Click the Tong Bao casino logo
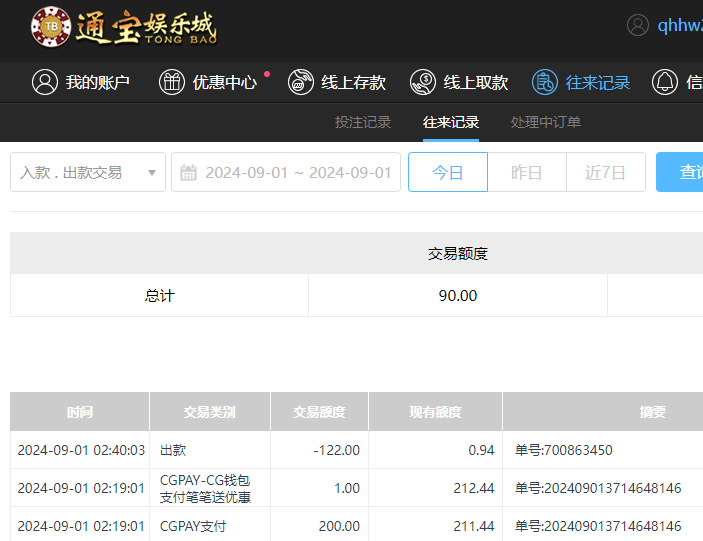The width and height of the screenshot is (703, 541). point(123,27)
